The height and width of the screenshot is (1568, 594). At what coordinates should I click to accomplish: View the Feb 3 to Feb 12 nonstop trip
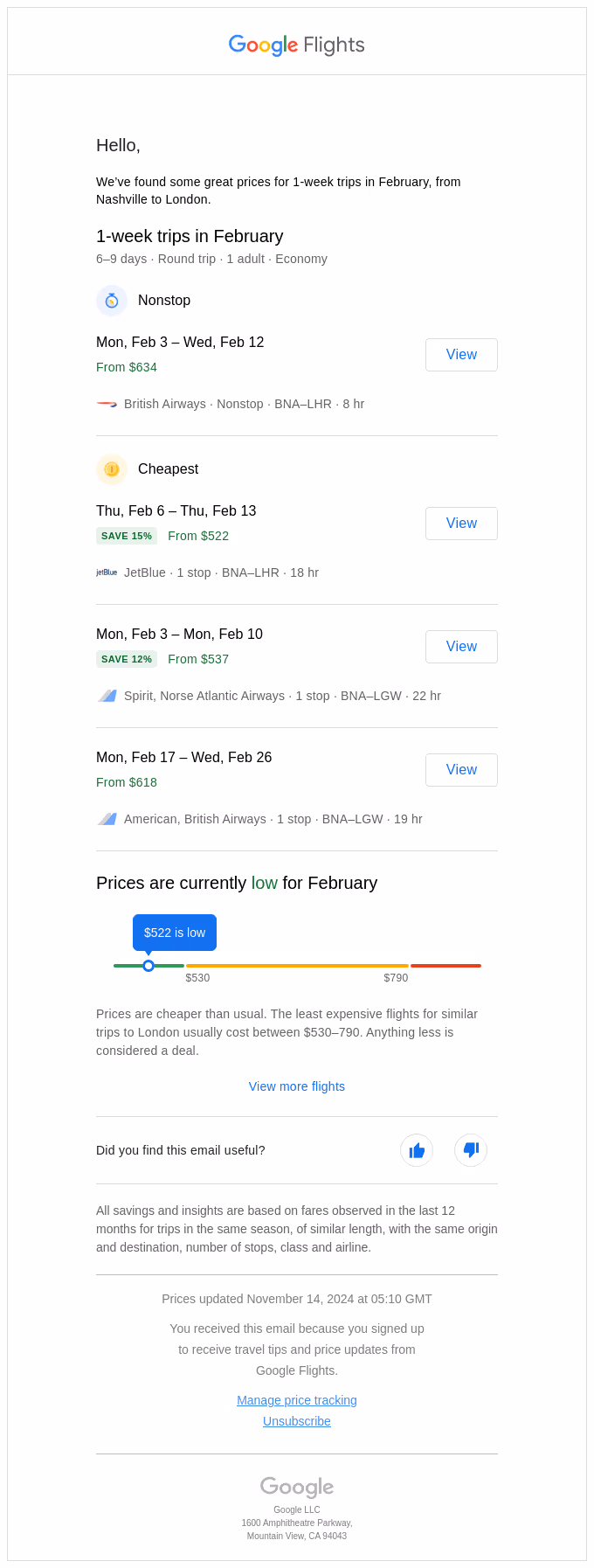(x=461, y=354)
